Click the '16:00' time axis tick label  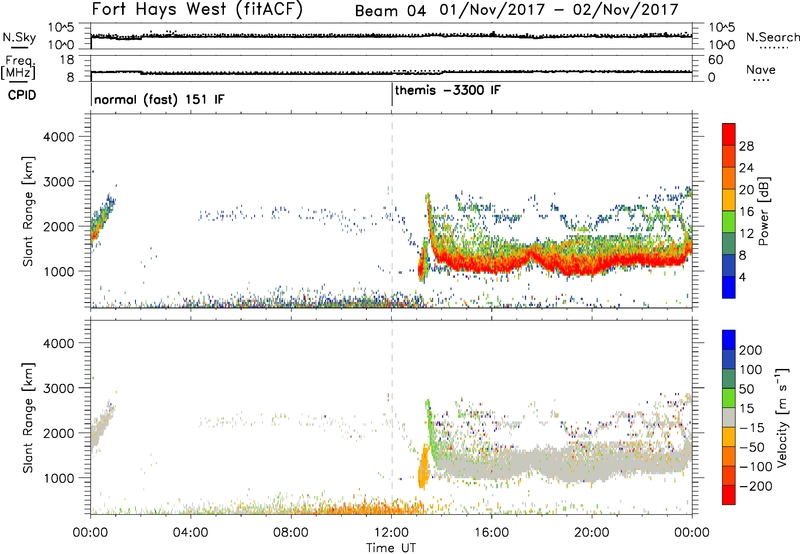pos(491,533)
